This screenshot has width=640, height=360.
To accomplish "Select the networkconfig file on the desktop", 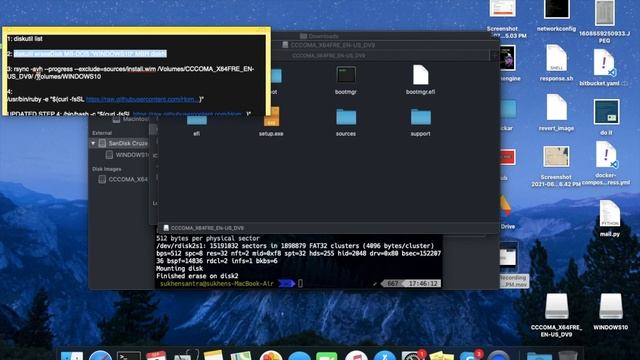I will coord(556,16).
